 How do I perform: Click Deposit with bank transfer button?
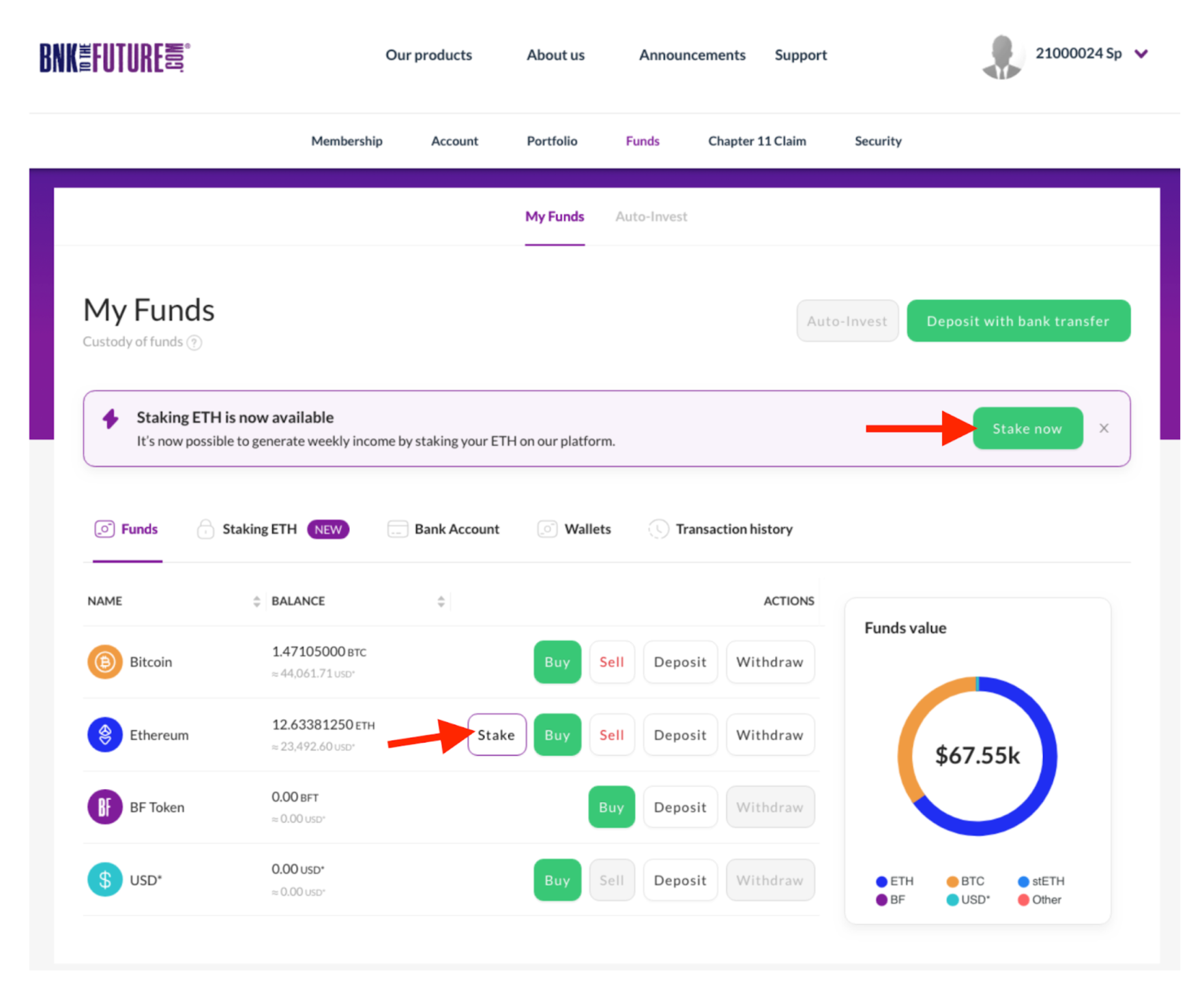[1018, 321]
